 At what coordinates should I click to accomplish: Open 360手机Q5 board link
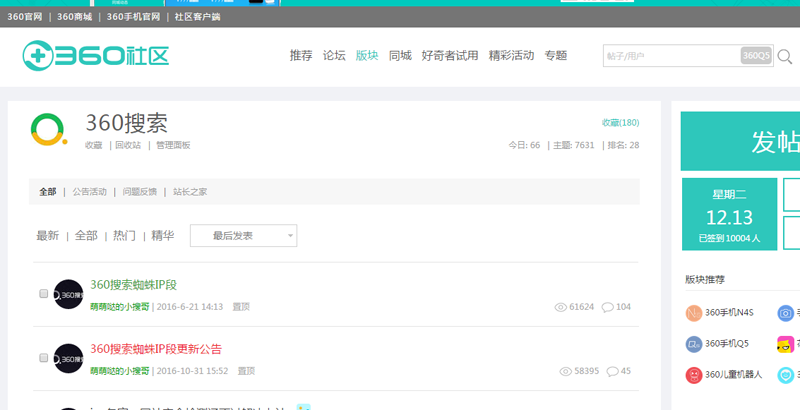[727, 344]
